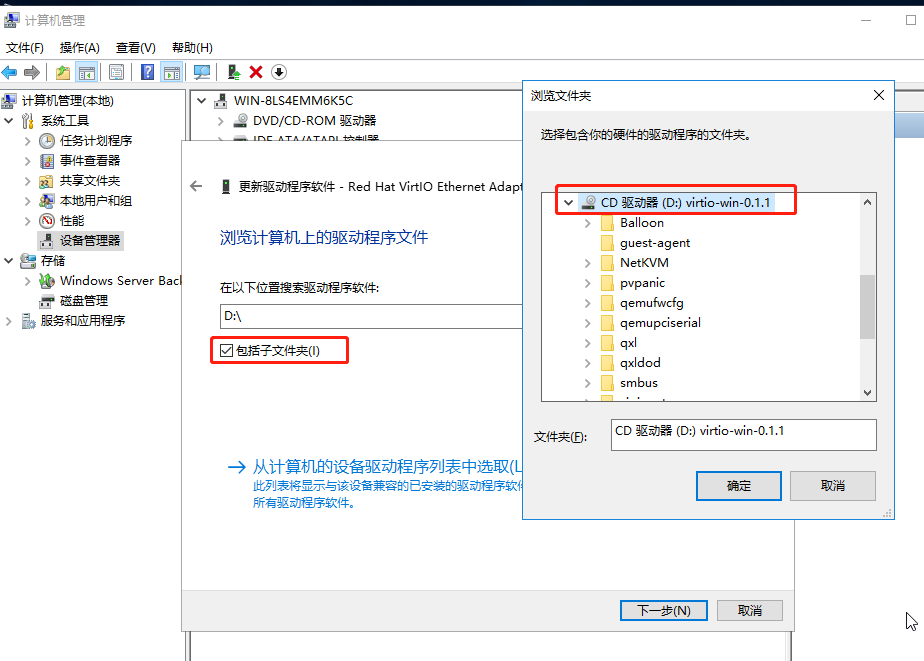The image size is (924, 661).
Task: Expand the qemufwcfg folder arrow
Action: click(x=588, y=303)
